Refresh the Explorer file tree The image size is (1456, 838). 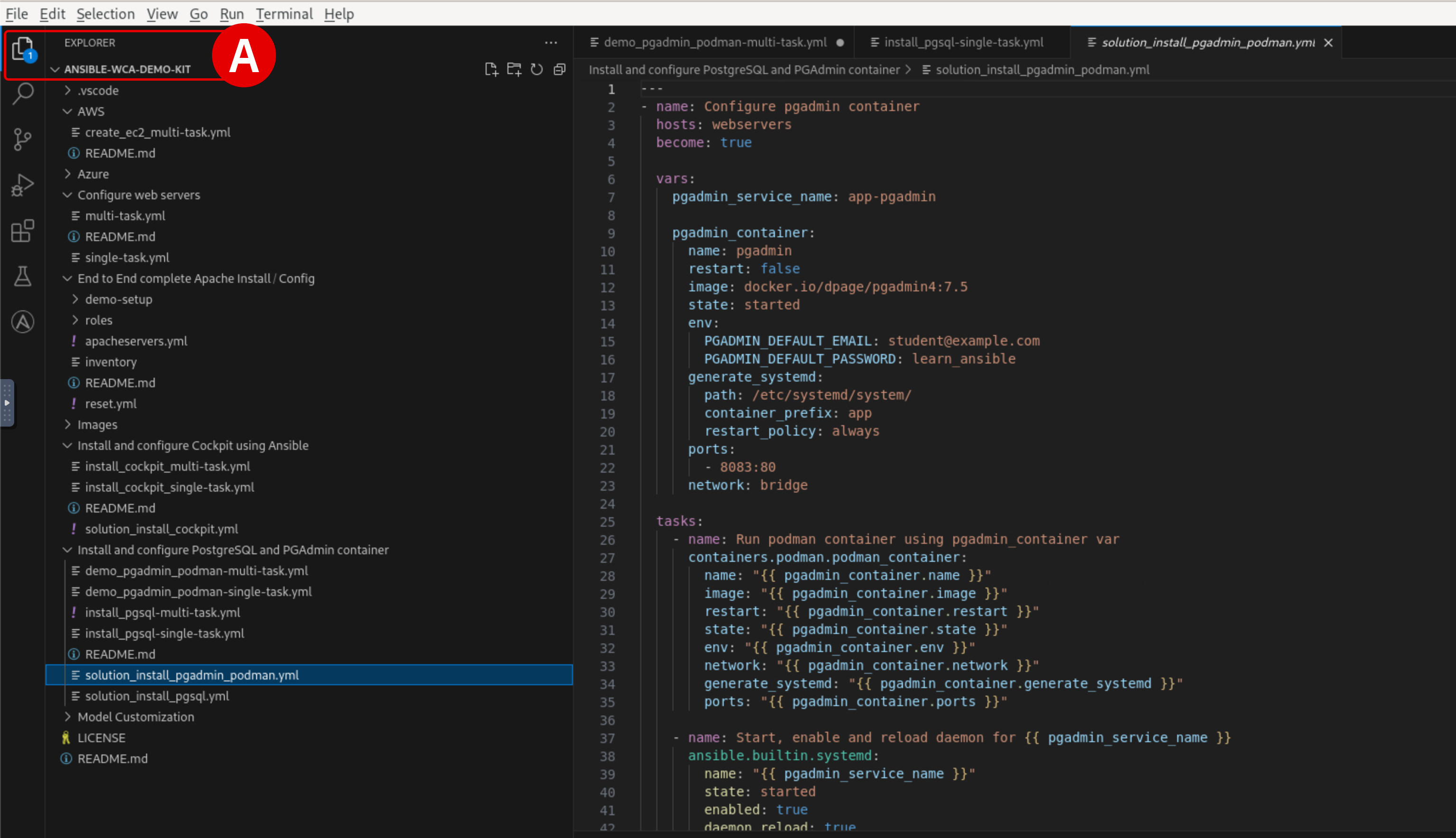537,70
